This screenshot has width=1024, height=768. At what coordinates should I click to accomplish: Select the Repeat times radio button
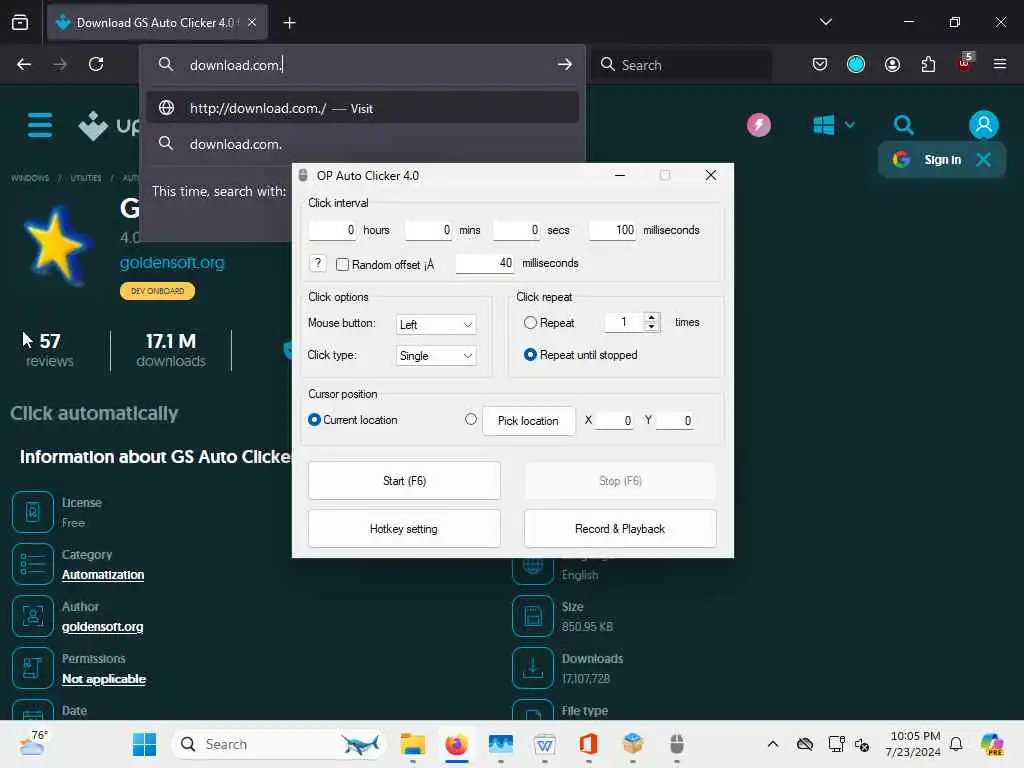coord(530,323)
